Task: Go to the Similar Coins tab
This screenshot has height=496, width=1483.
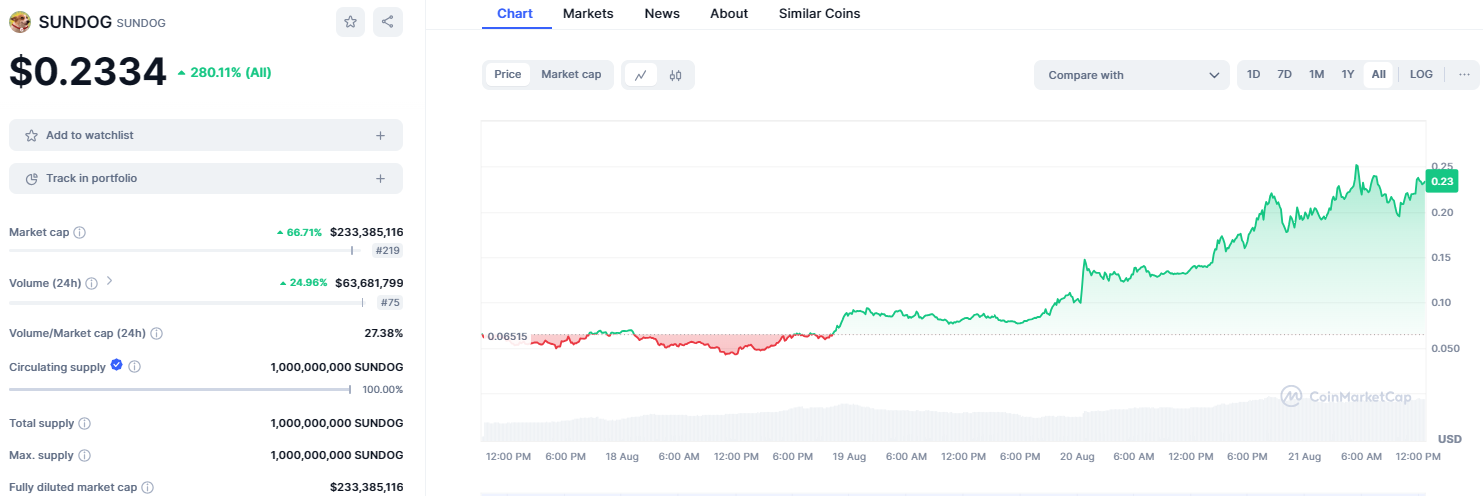Action: click(819, 14)
